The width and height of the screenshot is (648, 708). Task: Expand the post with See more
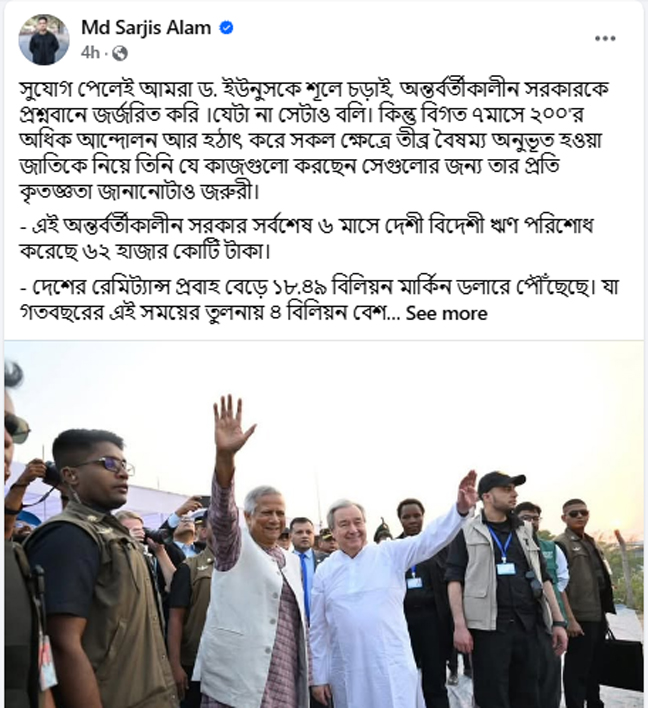[x=447, y=313]
